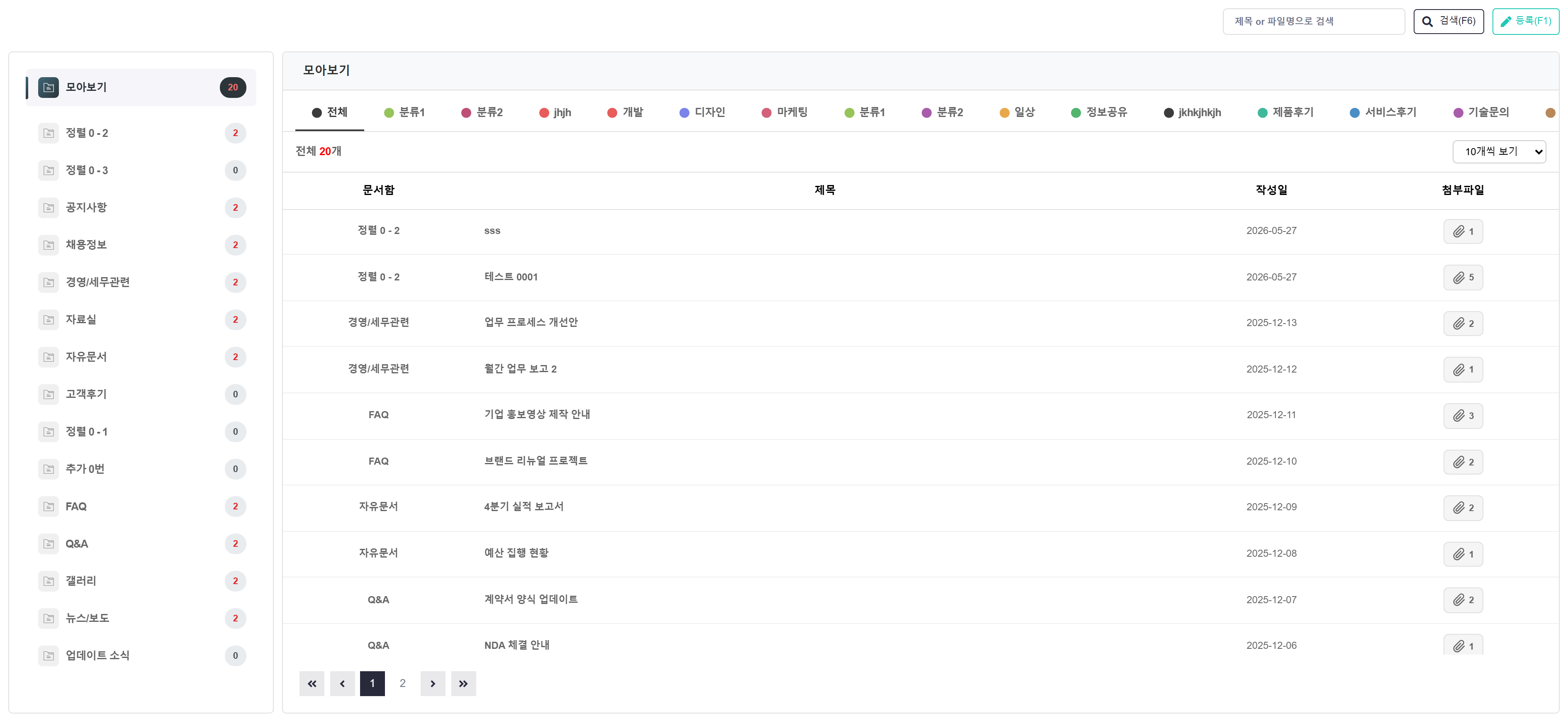Click the 등록(F1) register button

tap(1525, 21)
